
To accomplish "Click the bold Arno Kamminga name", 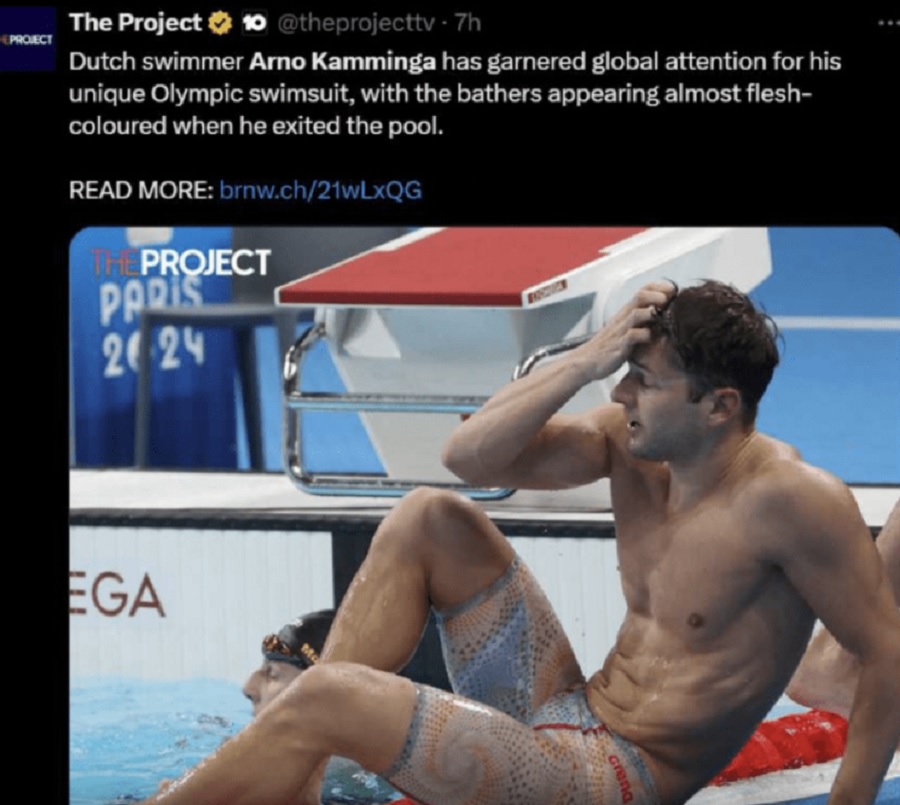I will pyautogui.click(x=343, y=61).
